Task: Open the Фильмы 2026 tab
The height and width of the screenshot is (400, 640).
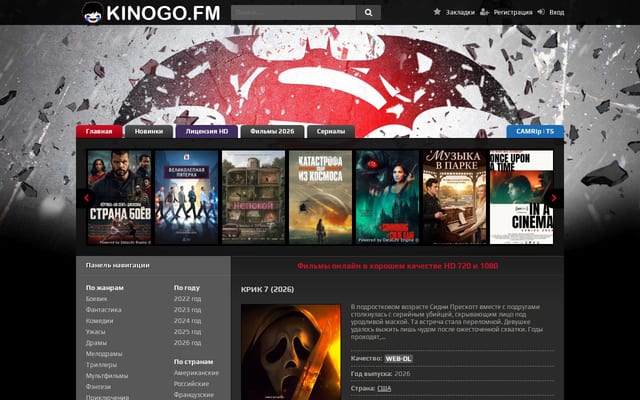Action: click(272, 131)
